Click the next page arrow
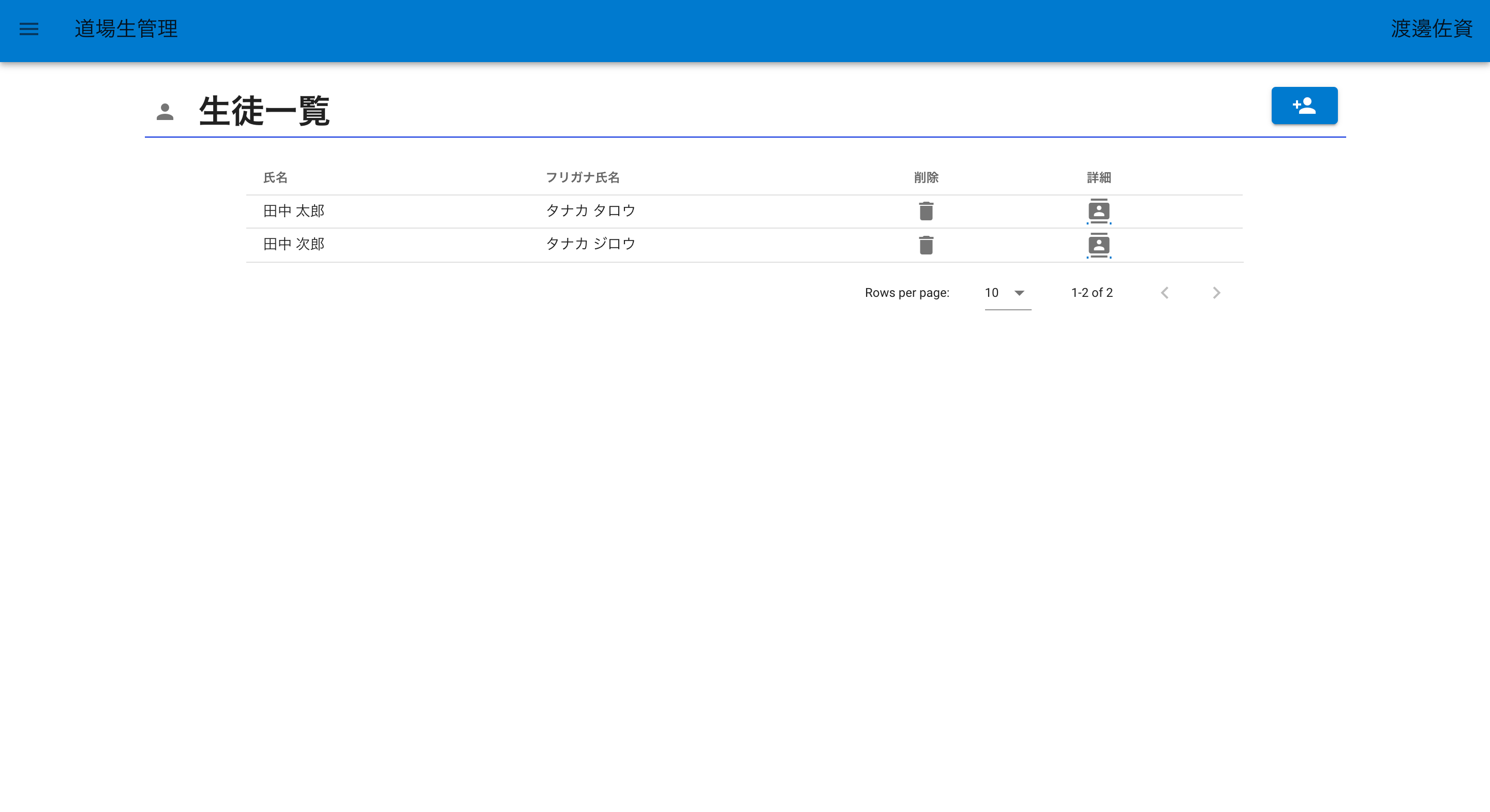 coord(1217,293)
